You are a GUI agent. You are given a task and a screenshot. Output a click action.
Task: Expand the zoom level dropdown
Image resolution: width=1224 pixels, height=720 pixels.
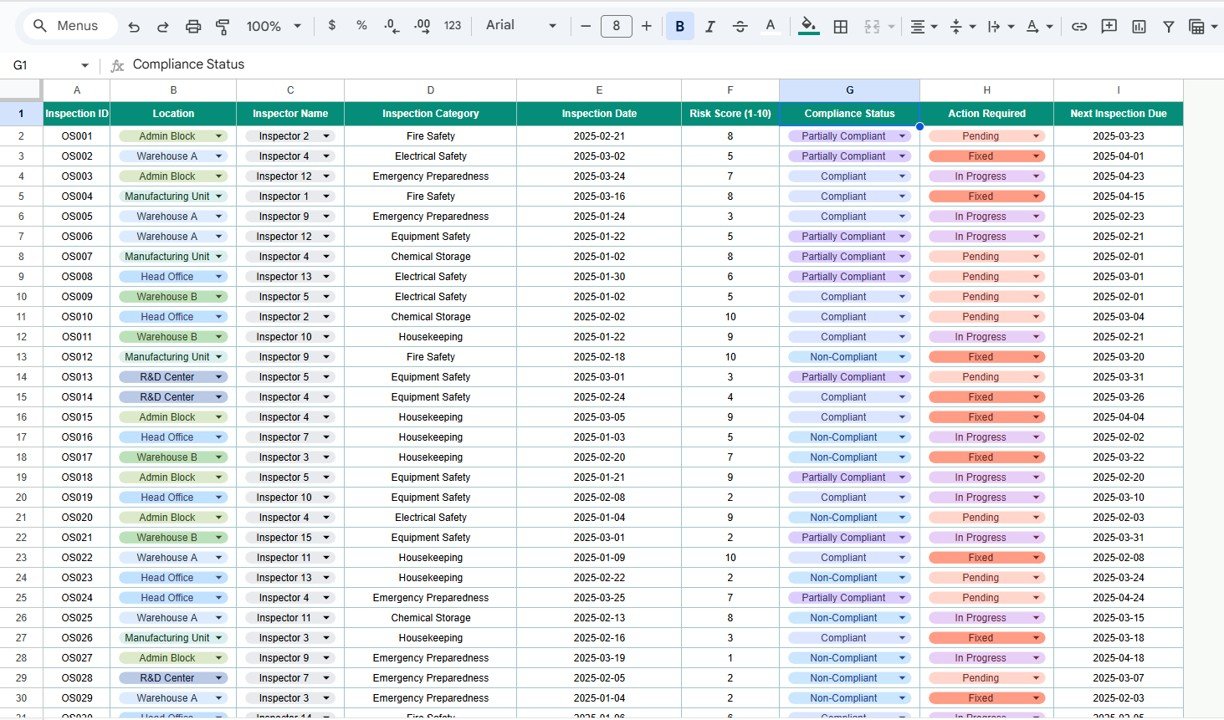click(272, 25)
